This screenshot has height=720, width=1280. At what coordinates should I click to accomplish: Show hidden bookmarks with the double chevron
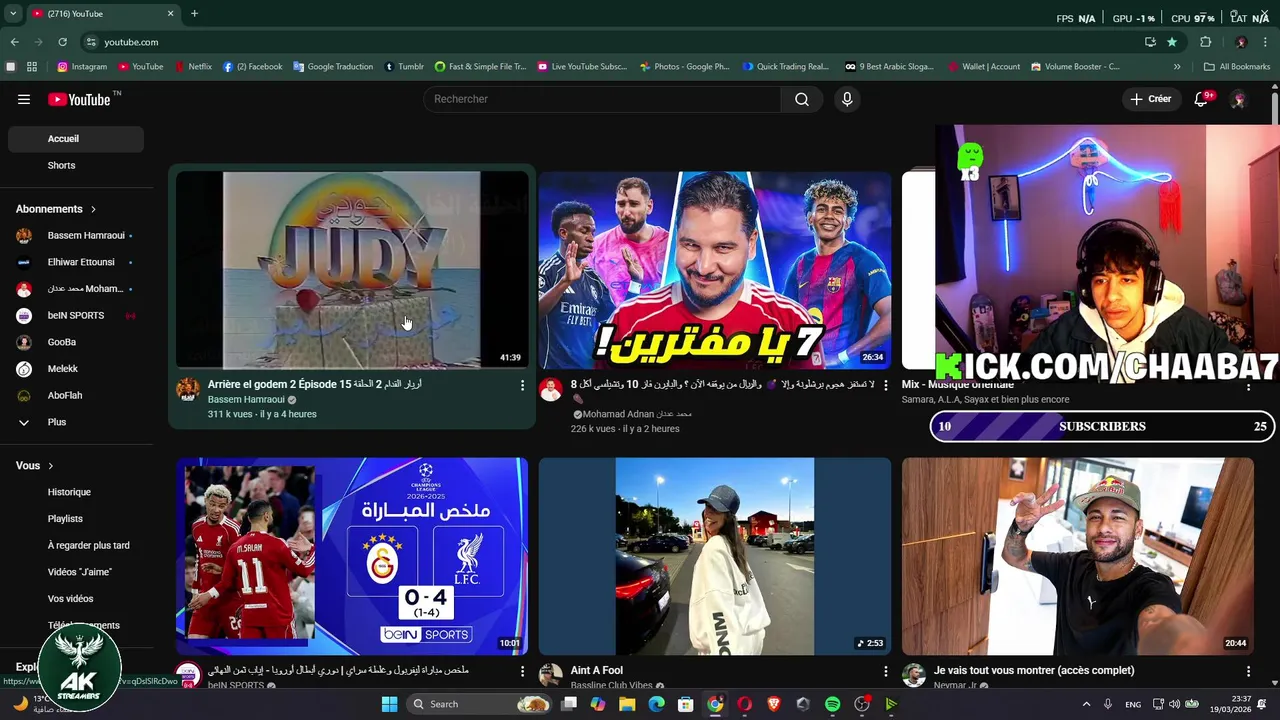(x=1177, y=67)
